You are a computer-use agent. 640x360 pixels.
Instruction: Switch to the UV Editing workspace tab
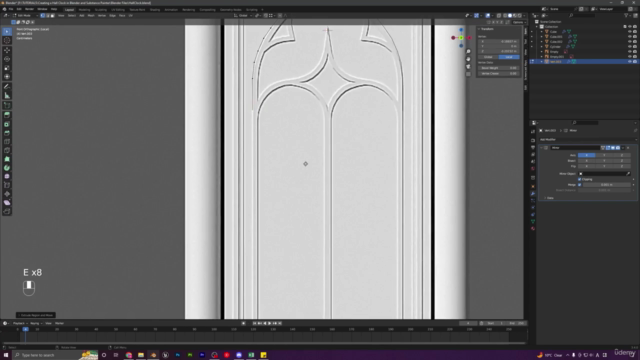[x=118, y=9]
